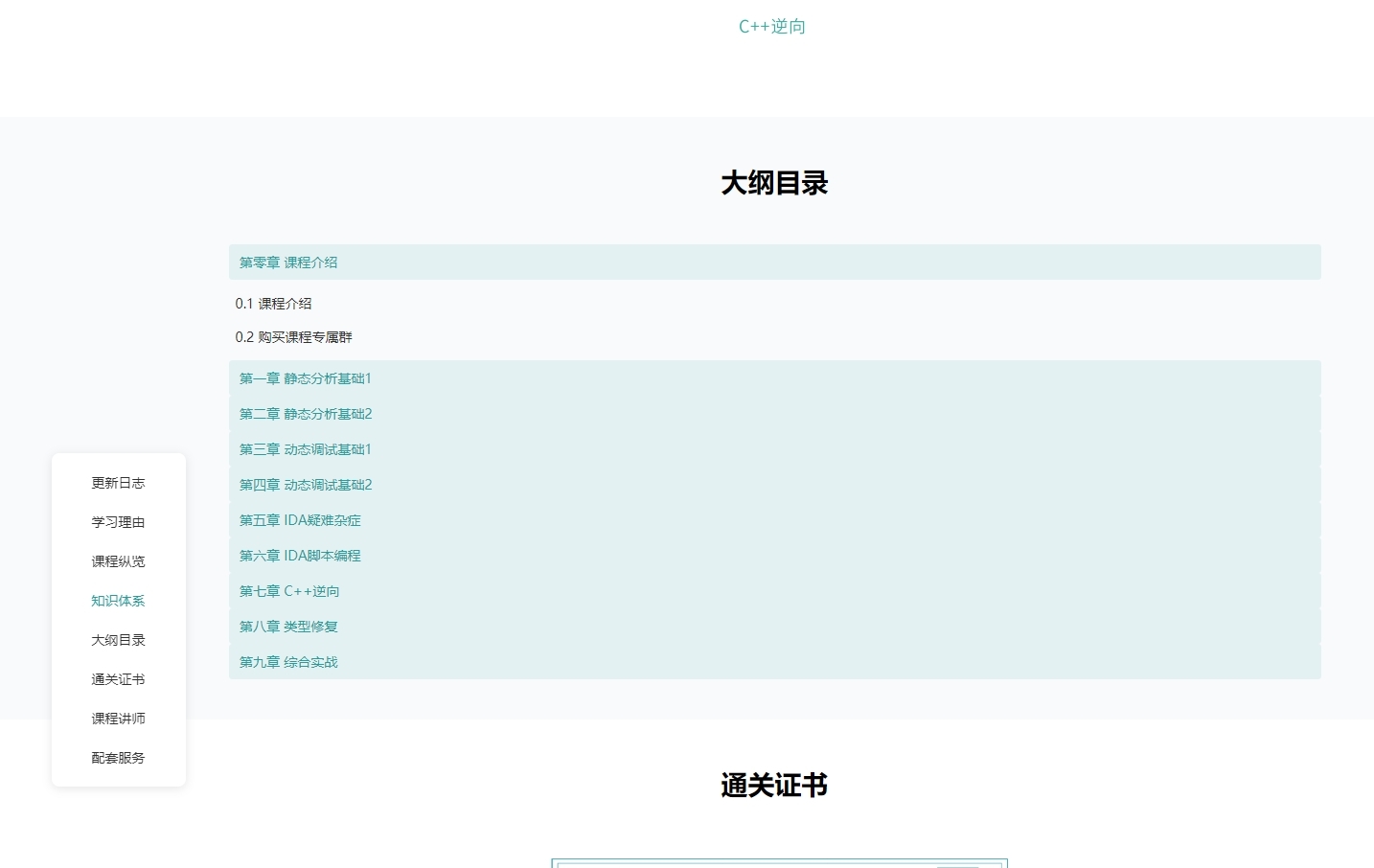
Task: Open lesson 0.1 课程介绍
Action: coord(273,304)
